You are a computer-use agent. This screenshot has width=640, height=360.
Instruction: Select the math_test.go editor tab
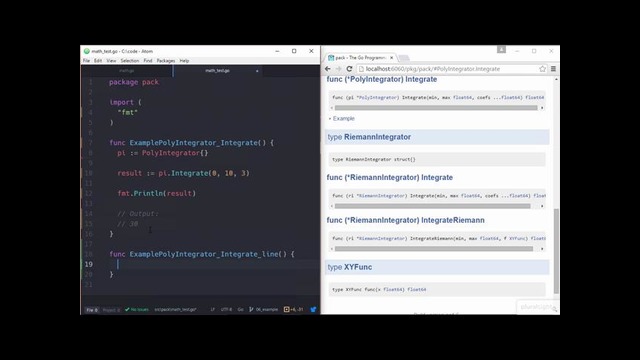(x=217, y=71)
